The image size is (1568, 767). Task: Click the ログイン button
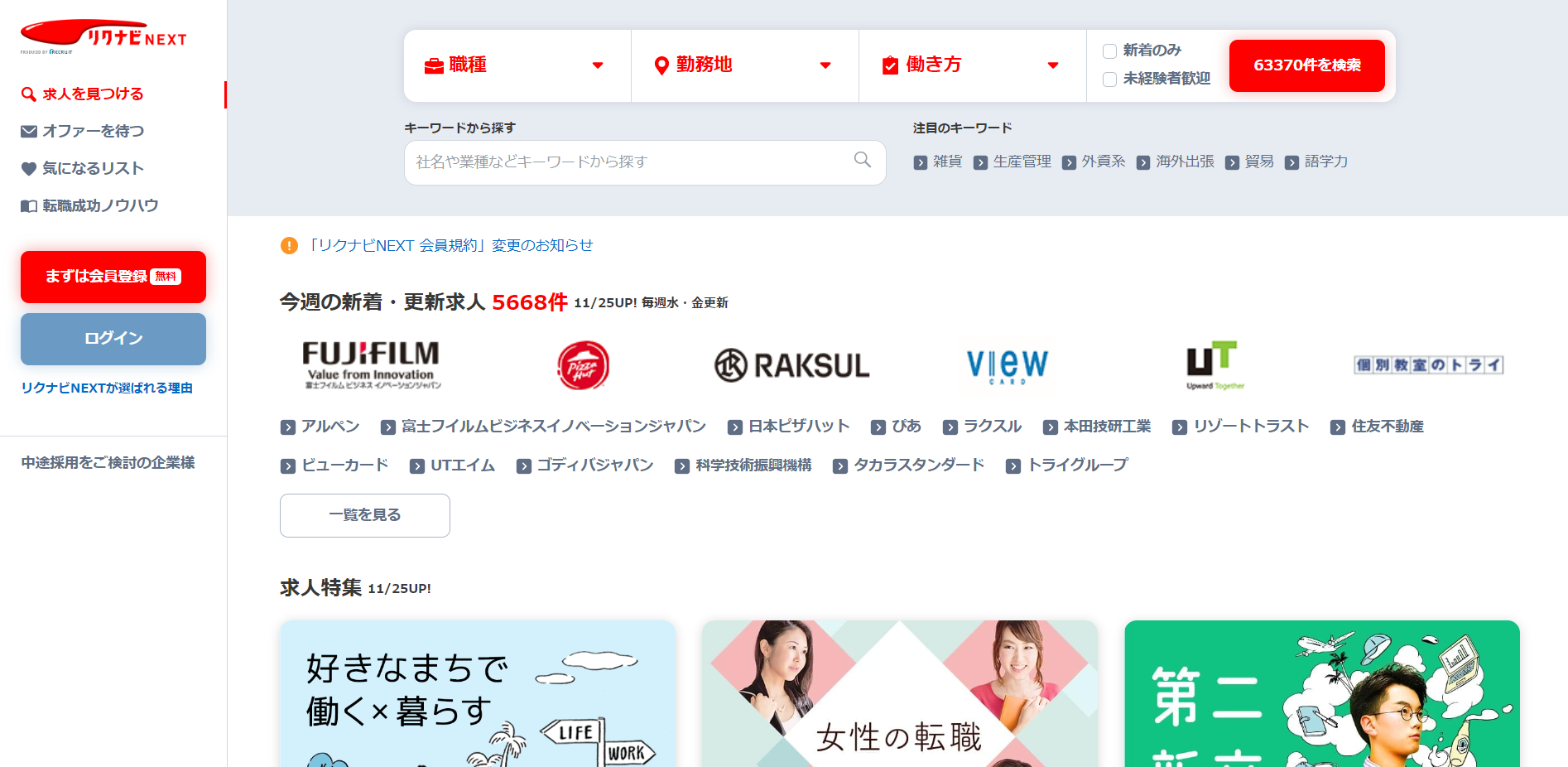click(113, 339)
